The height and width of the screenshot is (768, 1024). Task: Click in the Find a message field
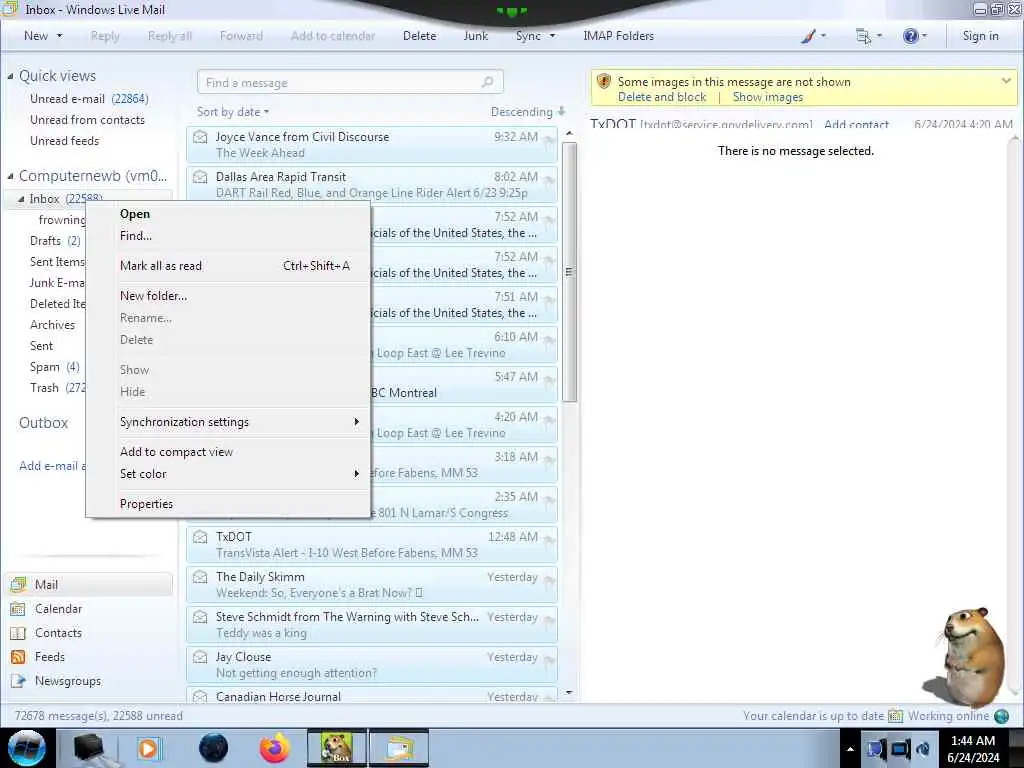click(350, 82)
